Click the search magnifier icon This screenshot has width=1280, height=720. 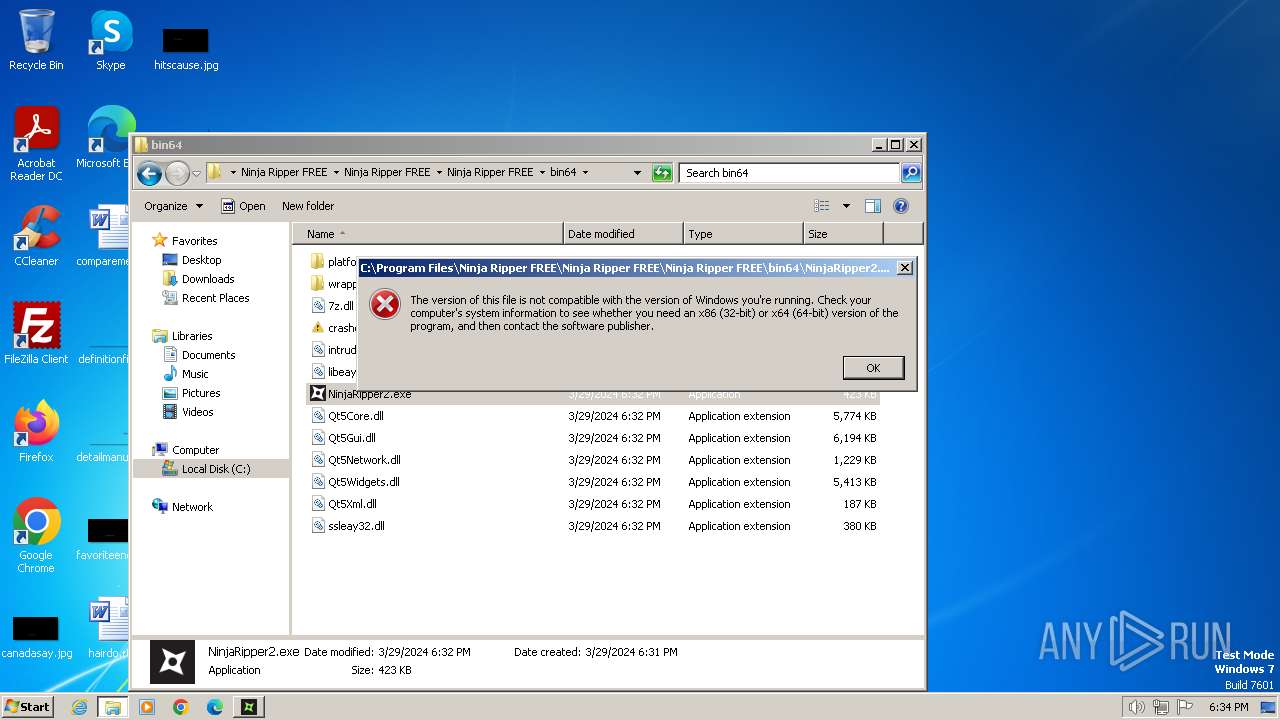910,173
